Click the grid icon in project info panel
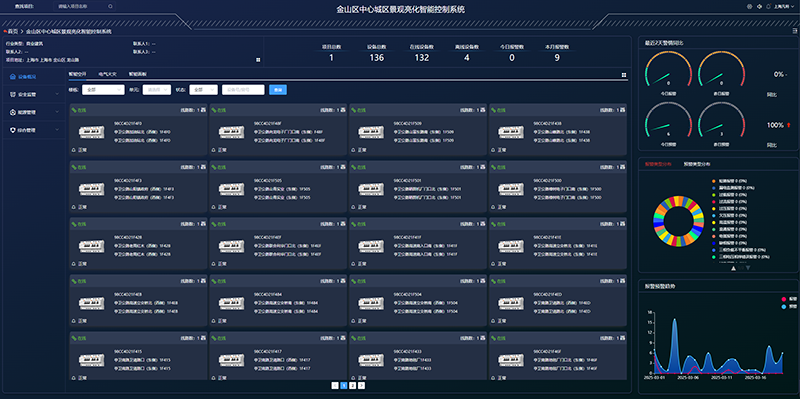 pos(258,60)
